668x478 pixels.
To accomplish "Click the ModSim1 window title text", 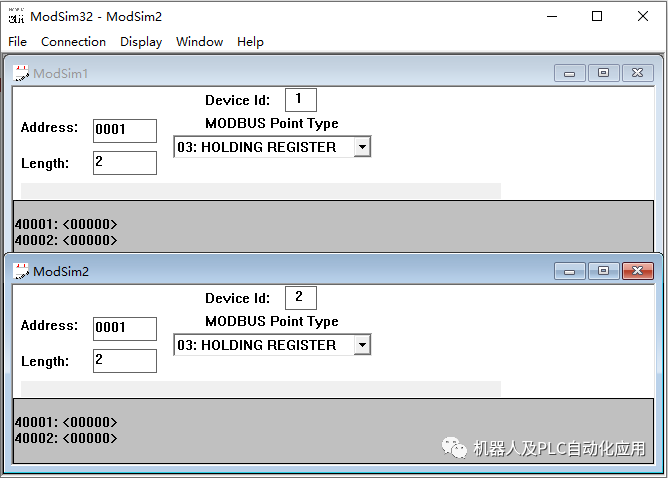I will (60, 74).
